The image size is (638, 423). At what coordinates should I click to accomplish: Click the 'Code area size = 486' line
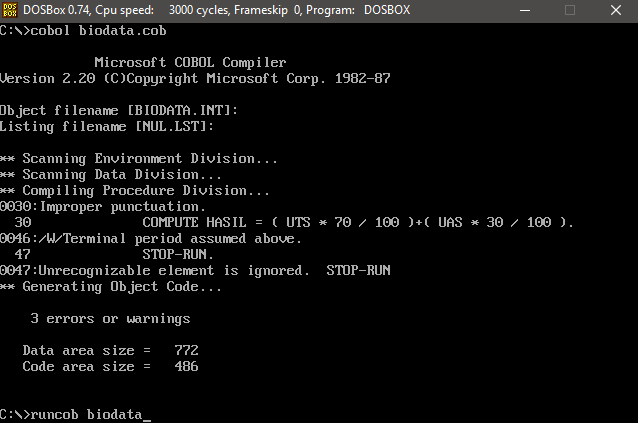click(111, 366)
